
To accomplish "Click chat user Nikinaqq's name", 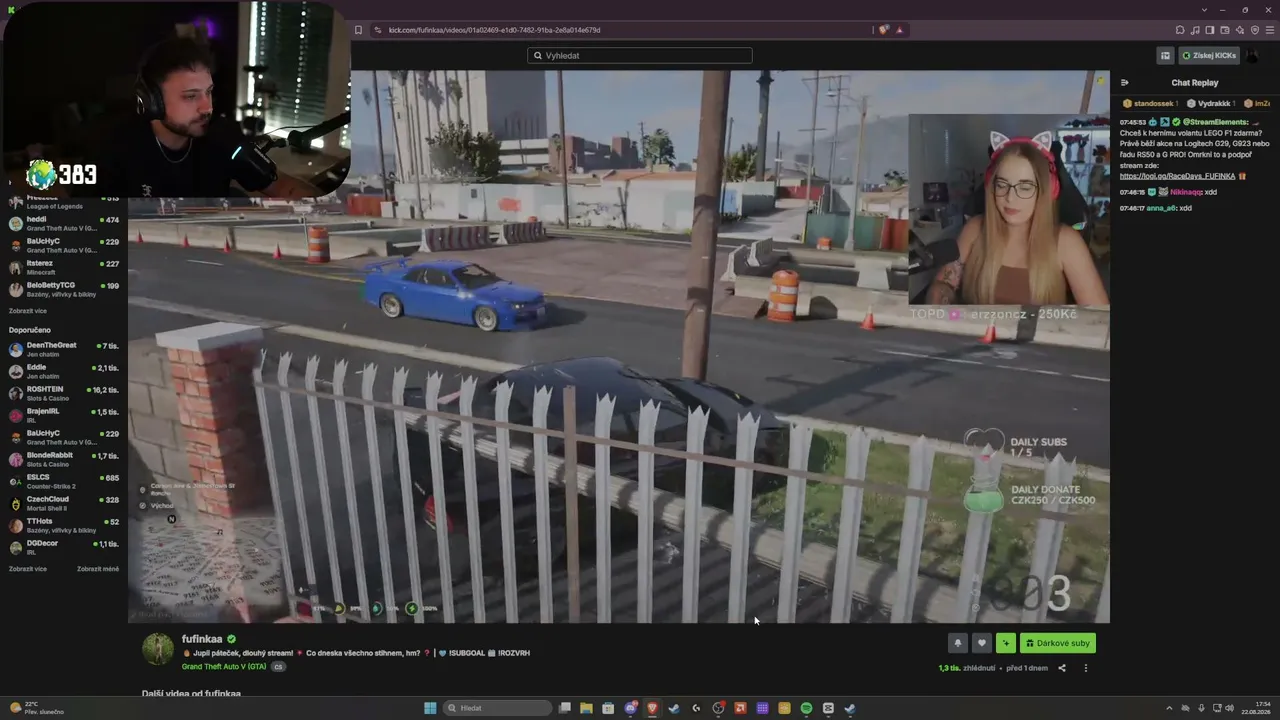I will coord(1186,192).
